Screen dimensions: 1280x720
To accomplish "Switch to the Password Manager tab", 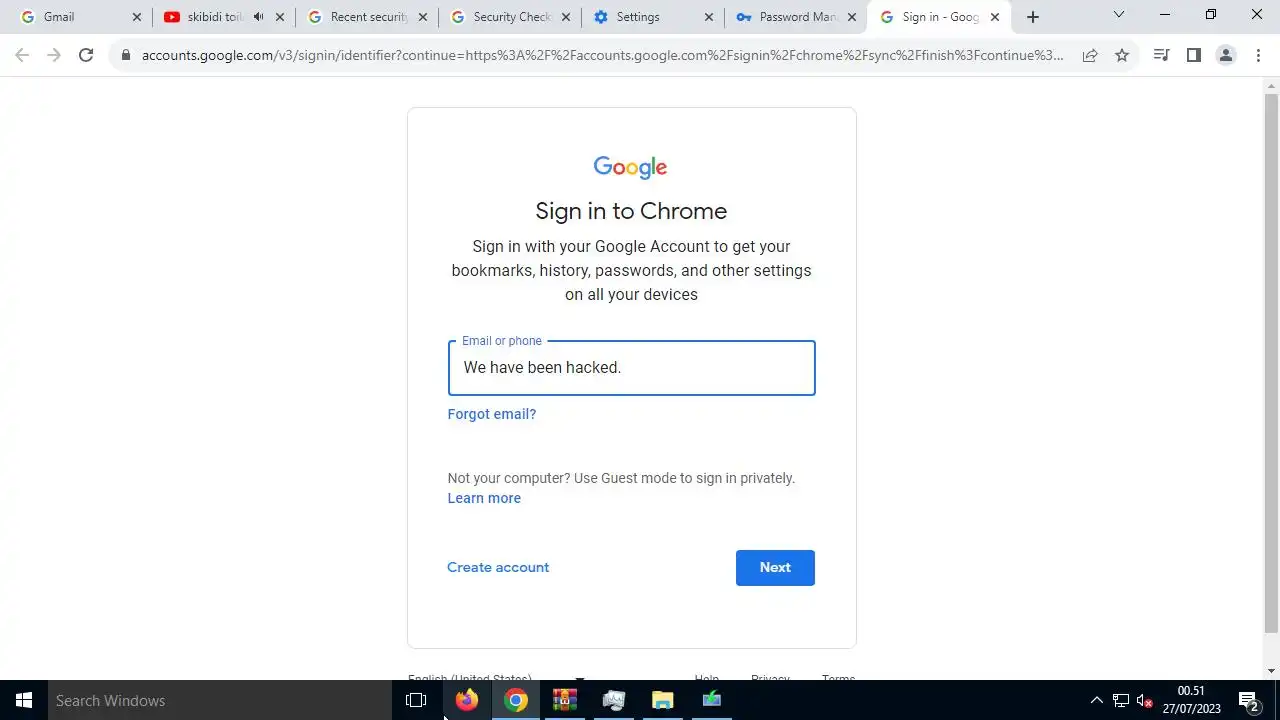I will (x=796, y=17).
